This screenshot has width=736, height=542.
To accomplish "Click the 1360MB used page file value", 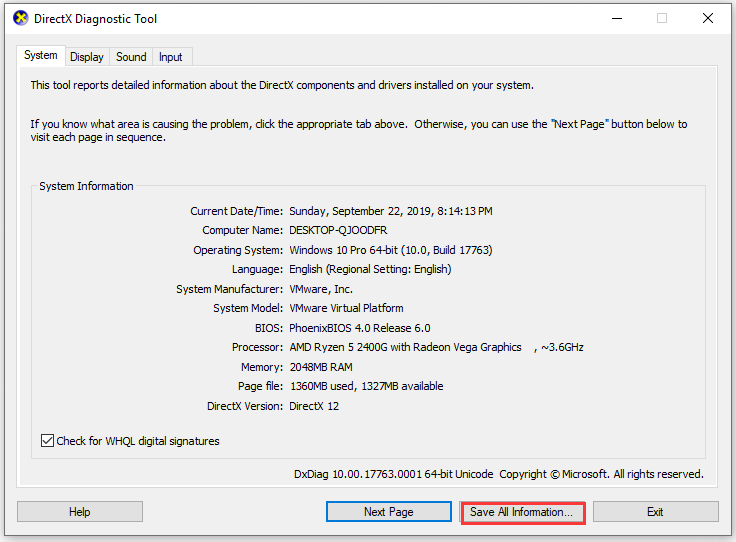I will (367, 386).
